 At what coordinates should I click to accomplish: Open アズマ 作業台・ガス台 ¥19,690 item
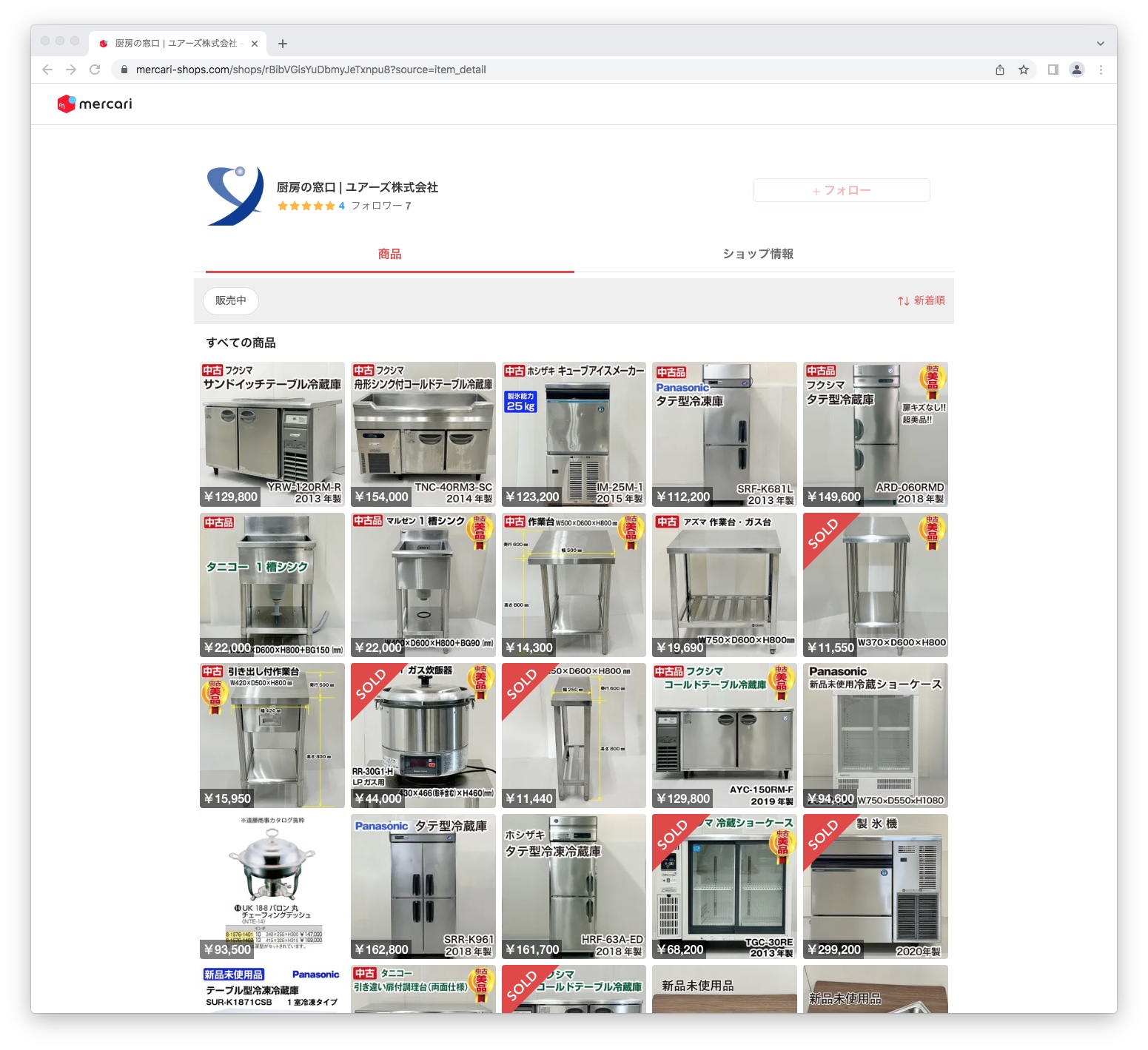pos(725,585)
